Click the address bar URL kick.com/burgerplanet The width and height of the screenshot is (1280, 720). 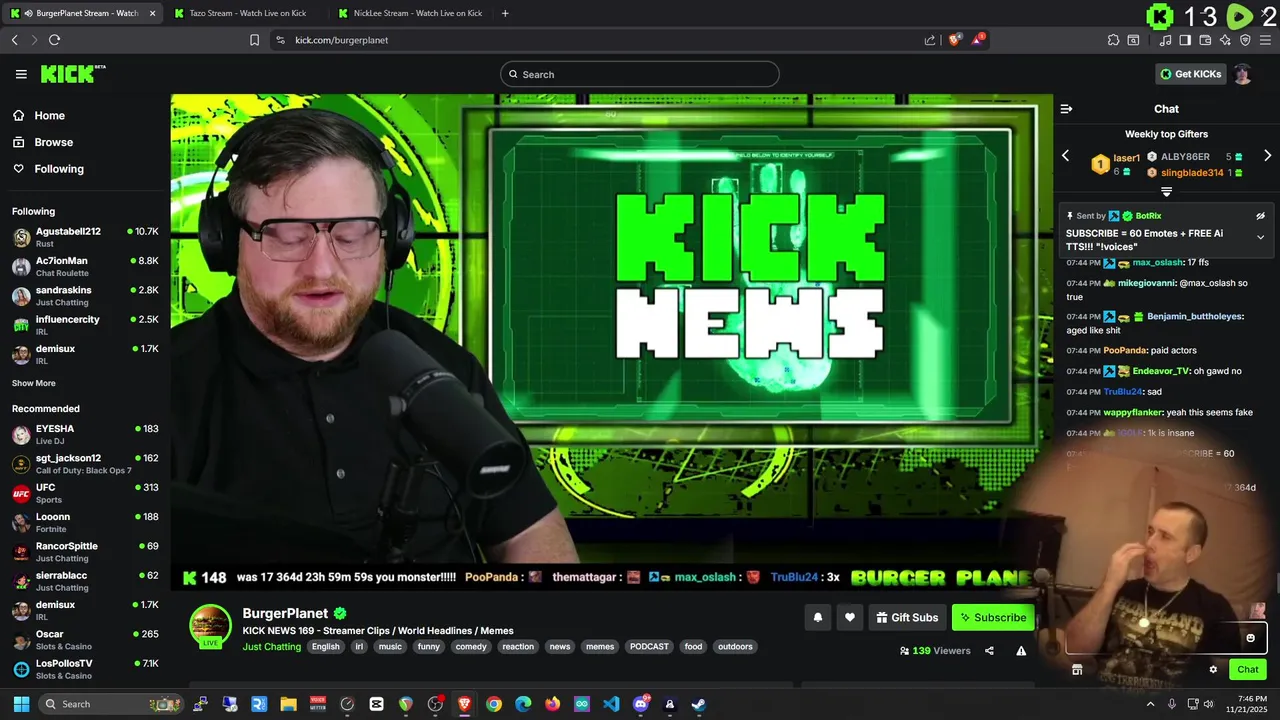pyautogui.click(x=342, y=40)
